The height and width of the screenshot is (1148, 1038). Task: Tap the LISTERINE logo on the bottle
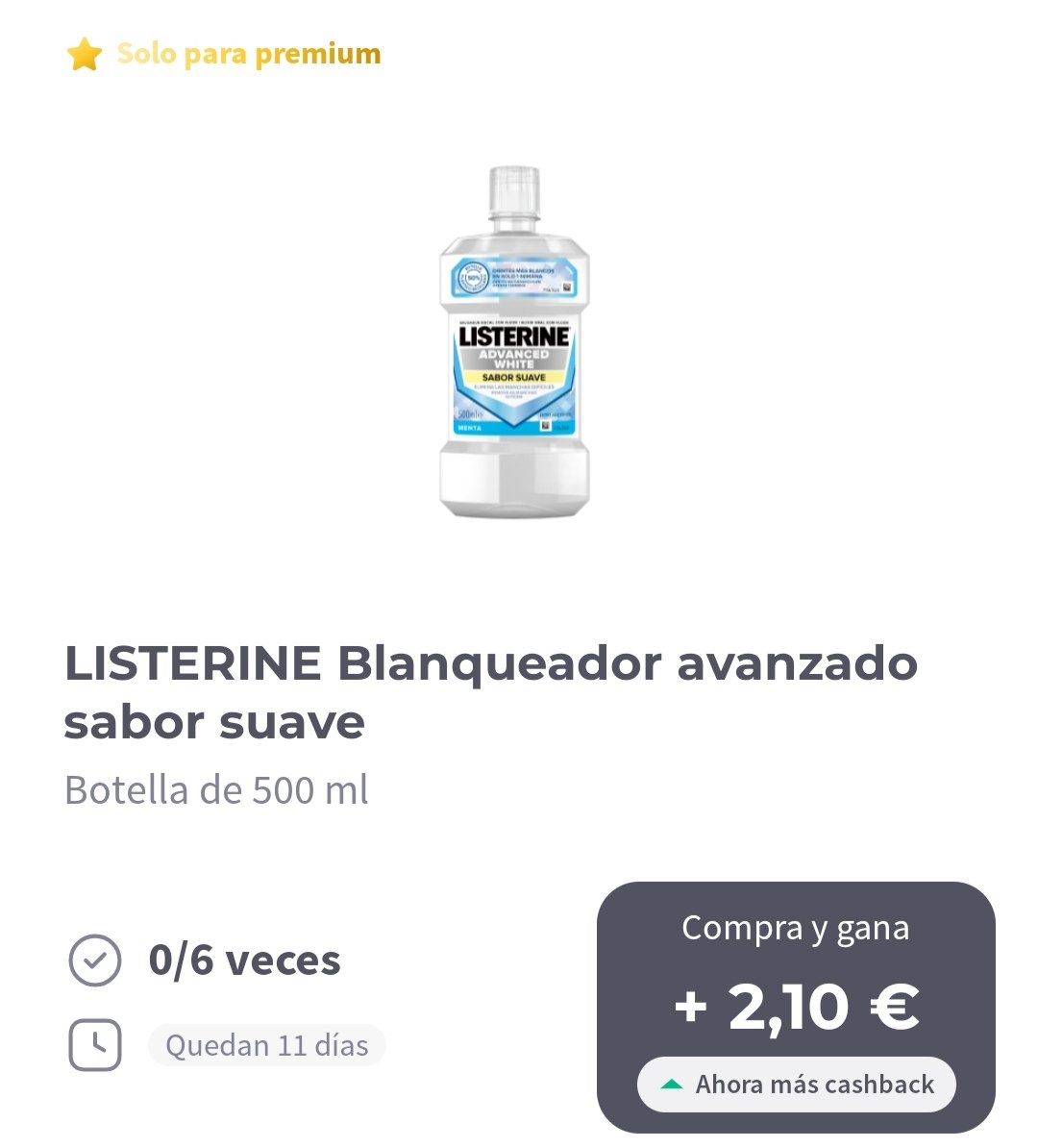514,337
